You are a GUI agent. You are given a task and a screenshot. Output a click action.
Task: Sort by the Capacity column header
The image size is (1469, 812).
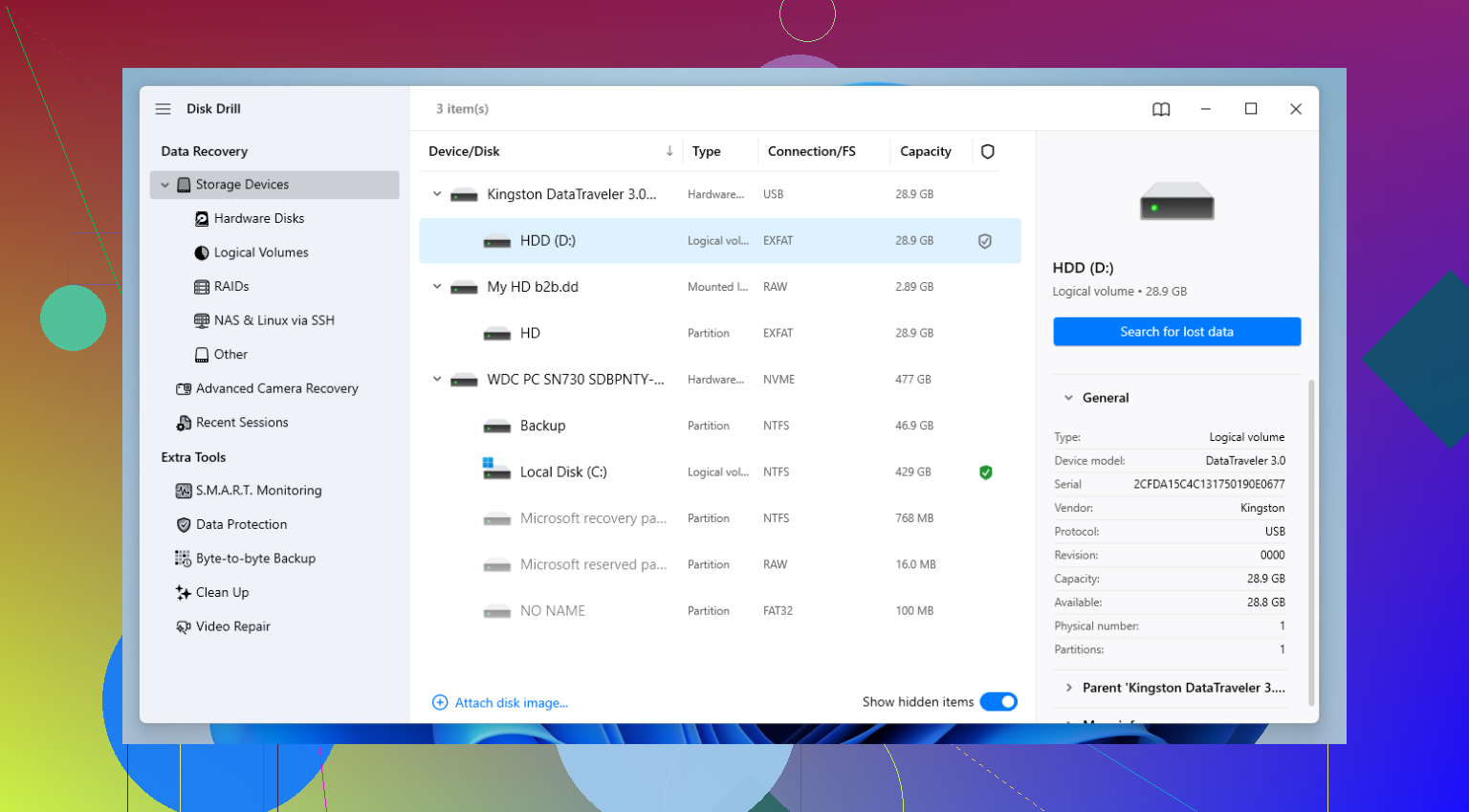[926, 151]
